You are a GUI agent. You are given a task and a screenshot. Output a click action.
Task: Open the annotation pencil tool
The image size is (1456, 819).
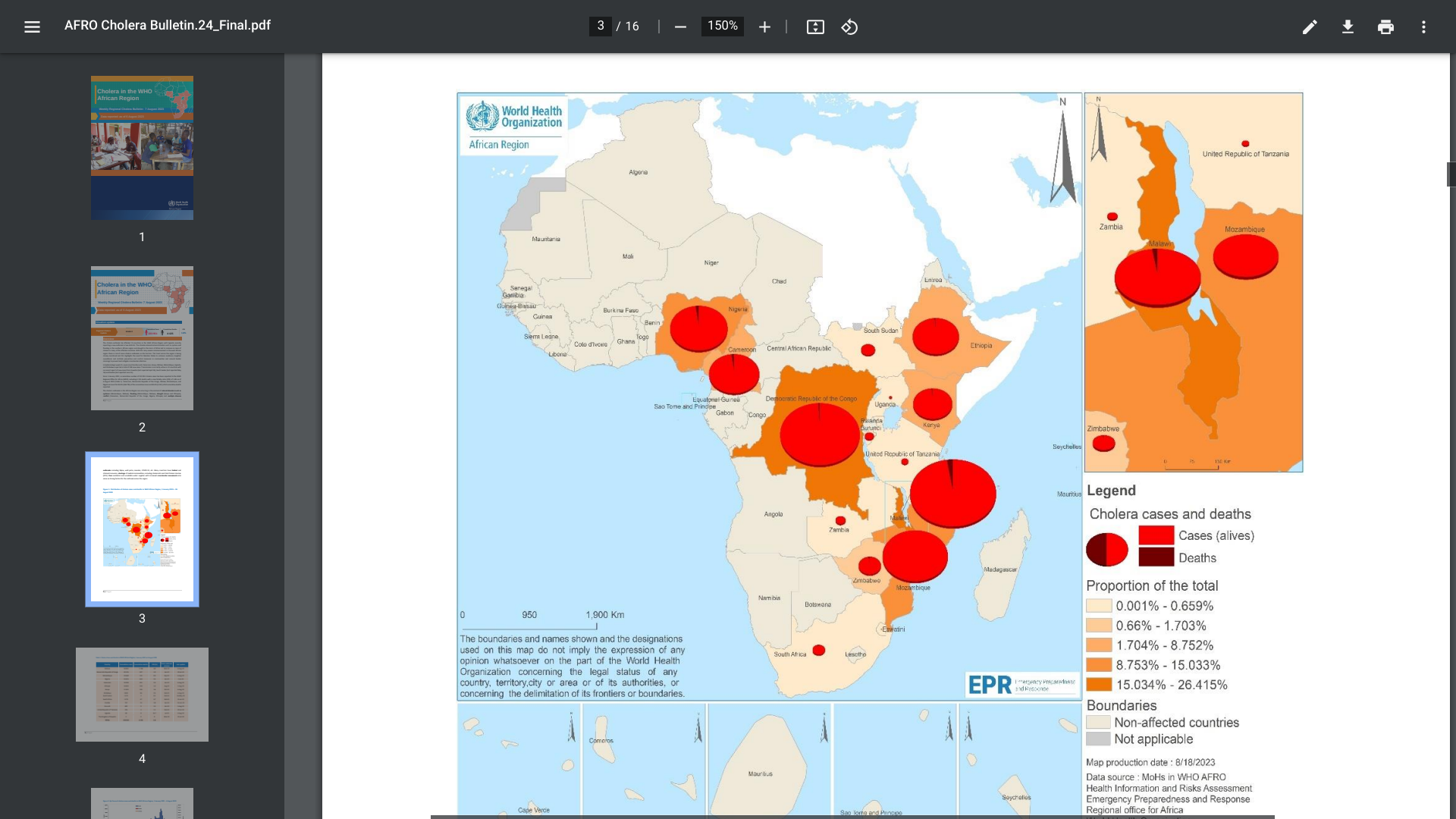point(1310,27)
